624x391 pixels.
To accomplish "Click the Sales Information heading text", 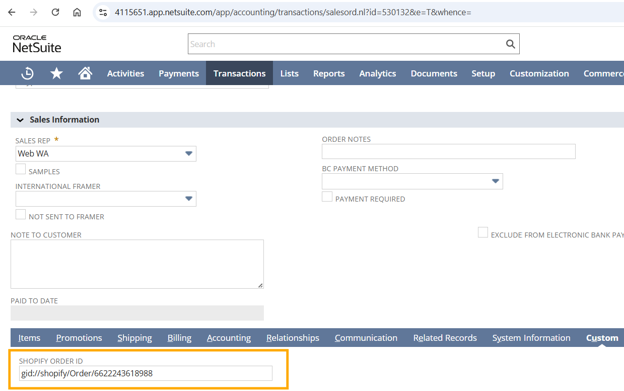I will pyautogui.click(x=64, y=120).
